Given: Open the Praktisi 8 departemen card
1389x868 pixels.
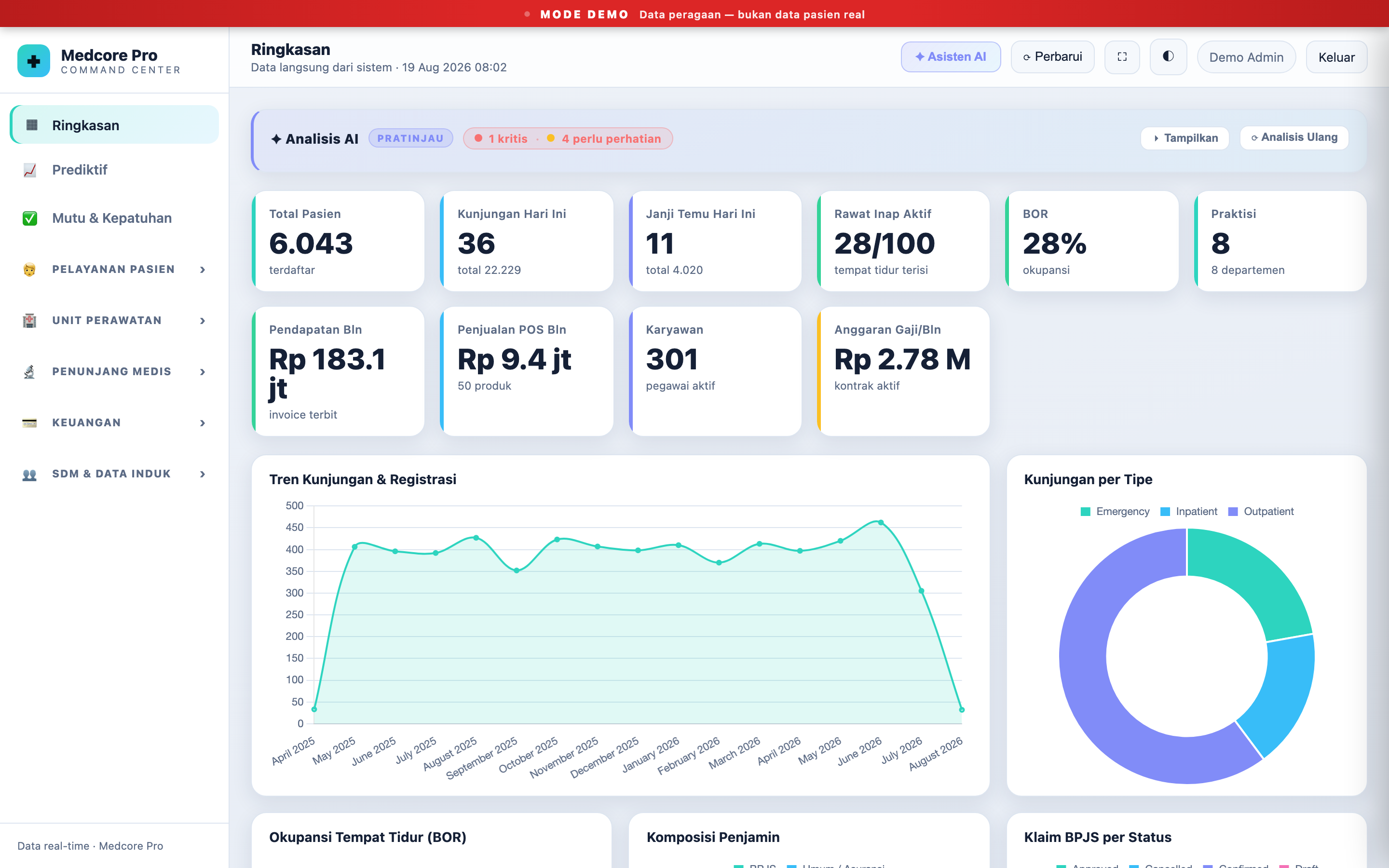Looking at the screenshot, I should pyautogui.click(x=1280, y=241).
